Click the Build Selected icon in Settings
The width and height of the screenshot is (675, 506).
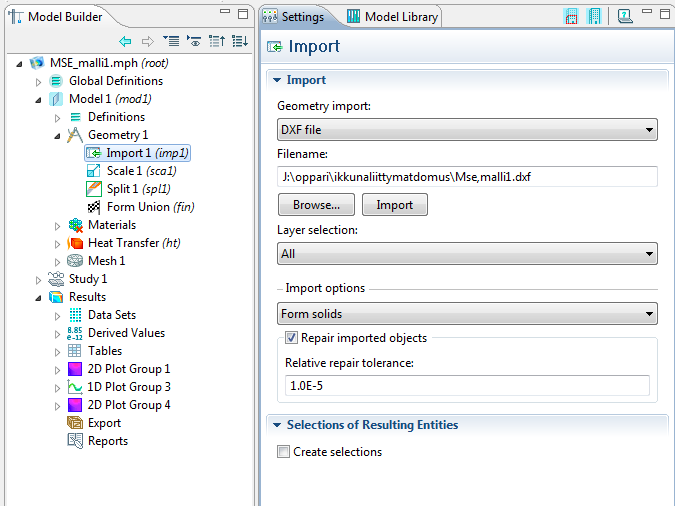(571, 16)
